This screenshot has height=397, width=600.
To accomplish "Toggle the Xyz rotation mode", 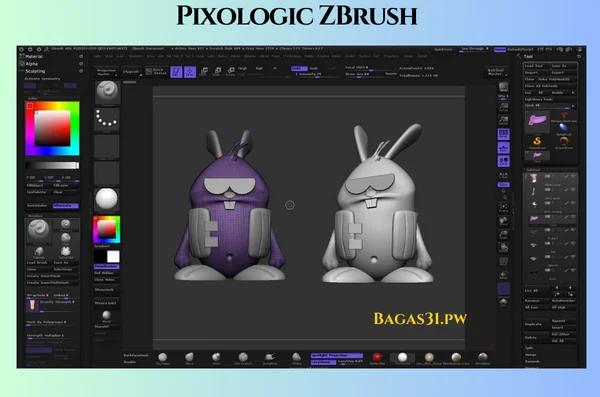I will [504, 185].
